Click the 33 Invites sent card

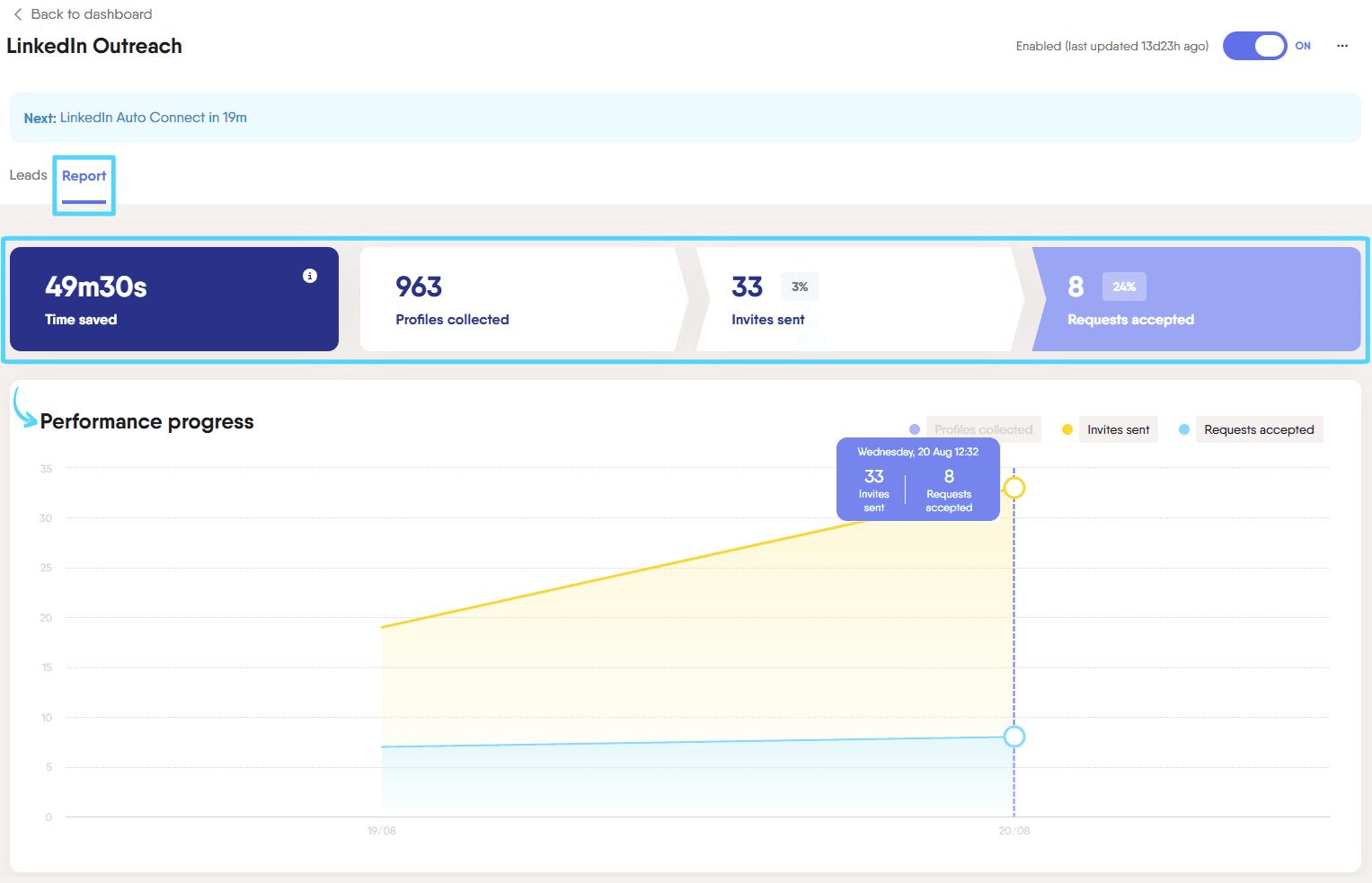[859, 299]
